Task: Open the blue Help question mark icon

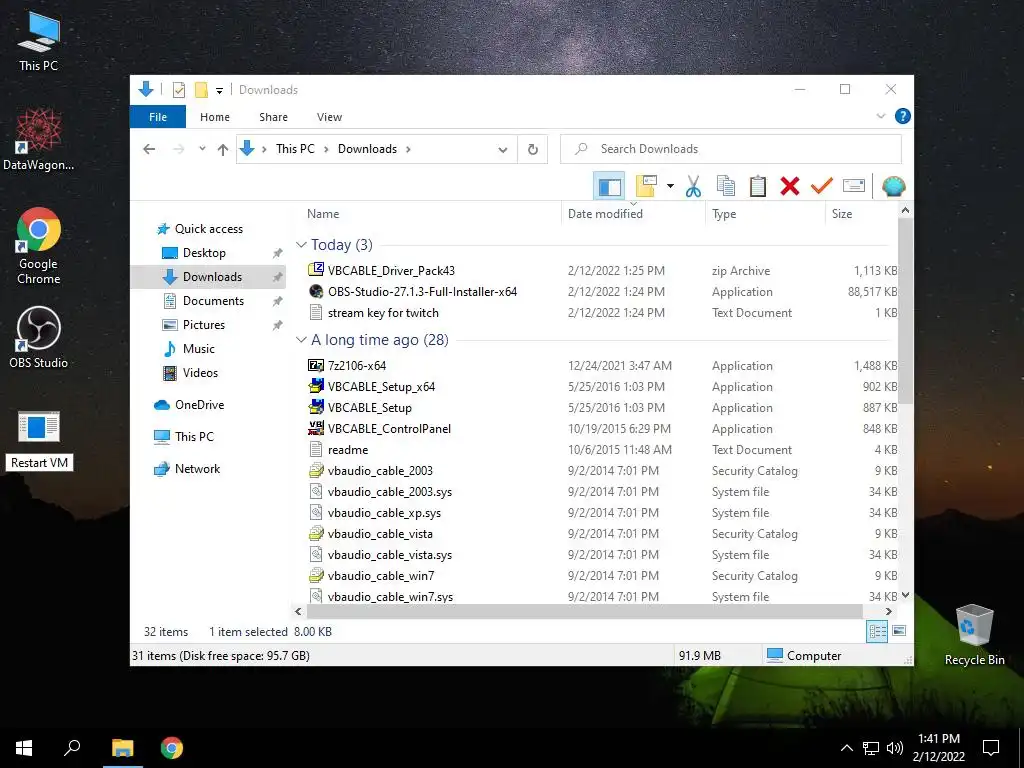Action: pyautogui.click(x=903, y=116)
